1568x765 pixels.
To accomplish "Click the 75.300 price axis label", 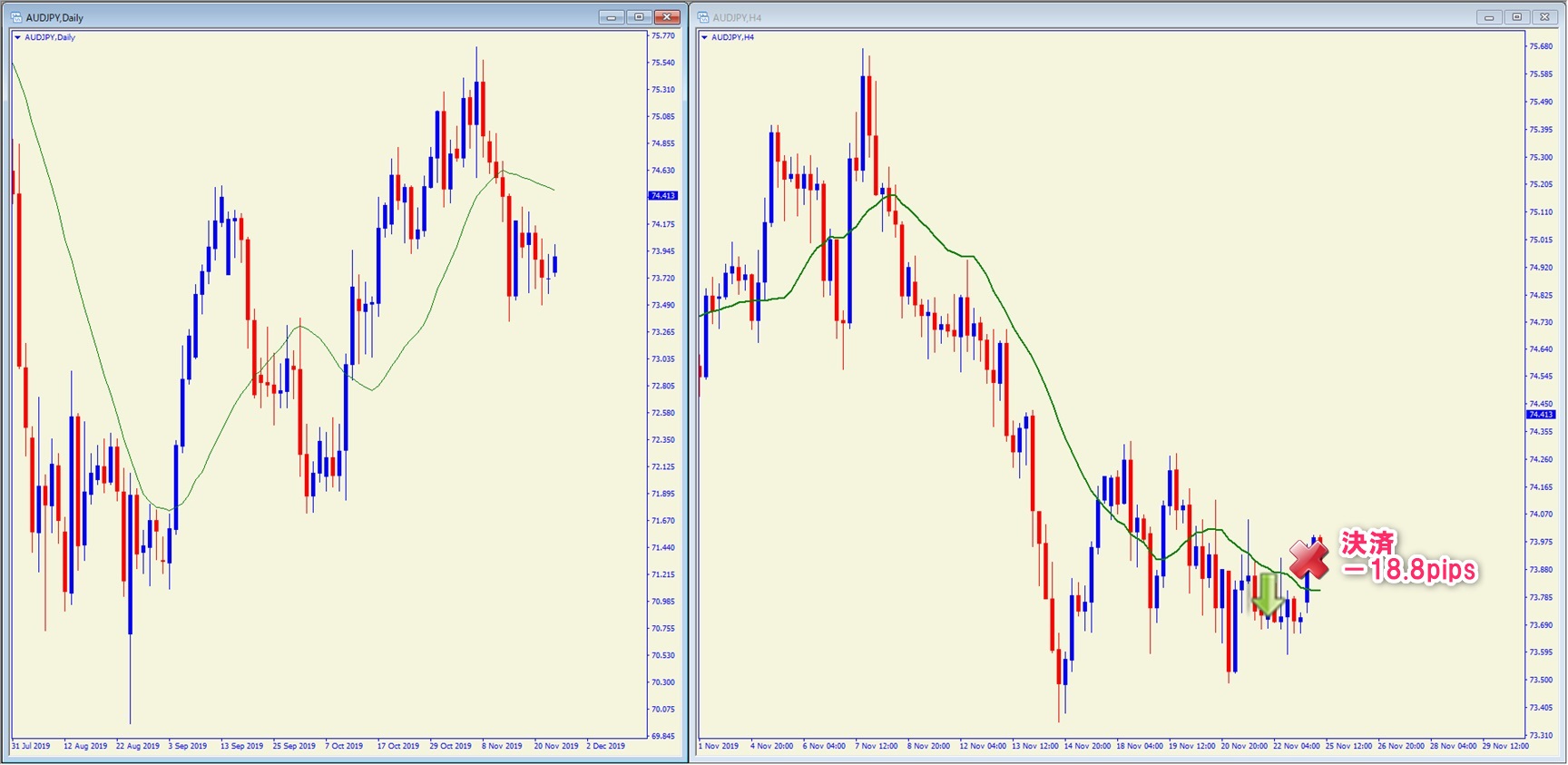I will tap(1541, 157).
